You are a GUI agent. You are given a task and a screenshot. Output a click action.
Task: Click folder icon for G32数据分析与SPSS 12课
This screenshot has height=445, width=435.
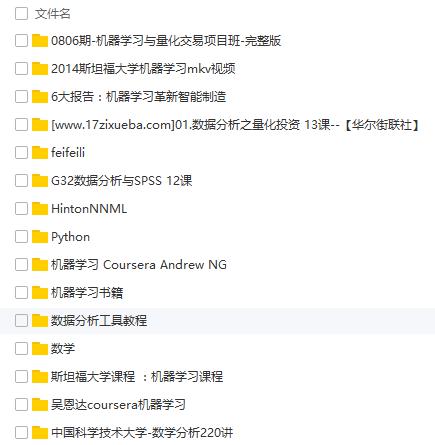40,181
